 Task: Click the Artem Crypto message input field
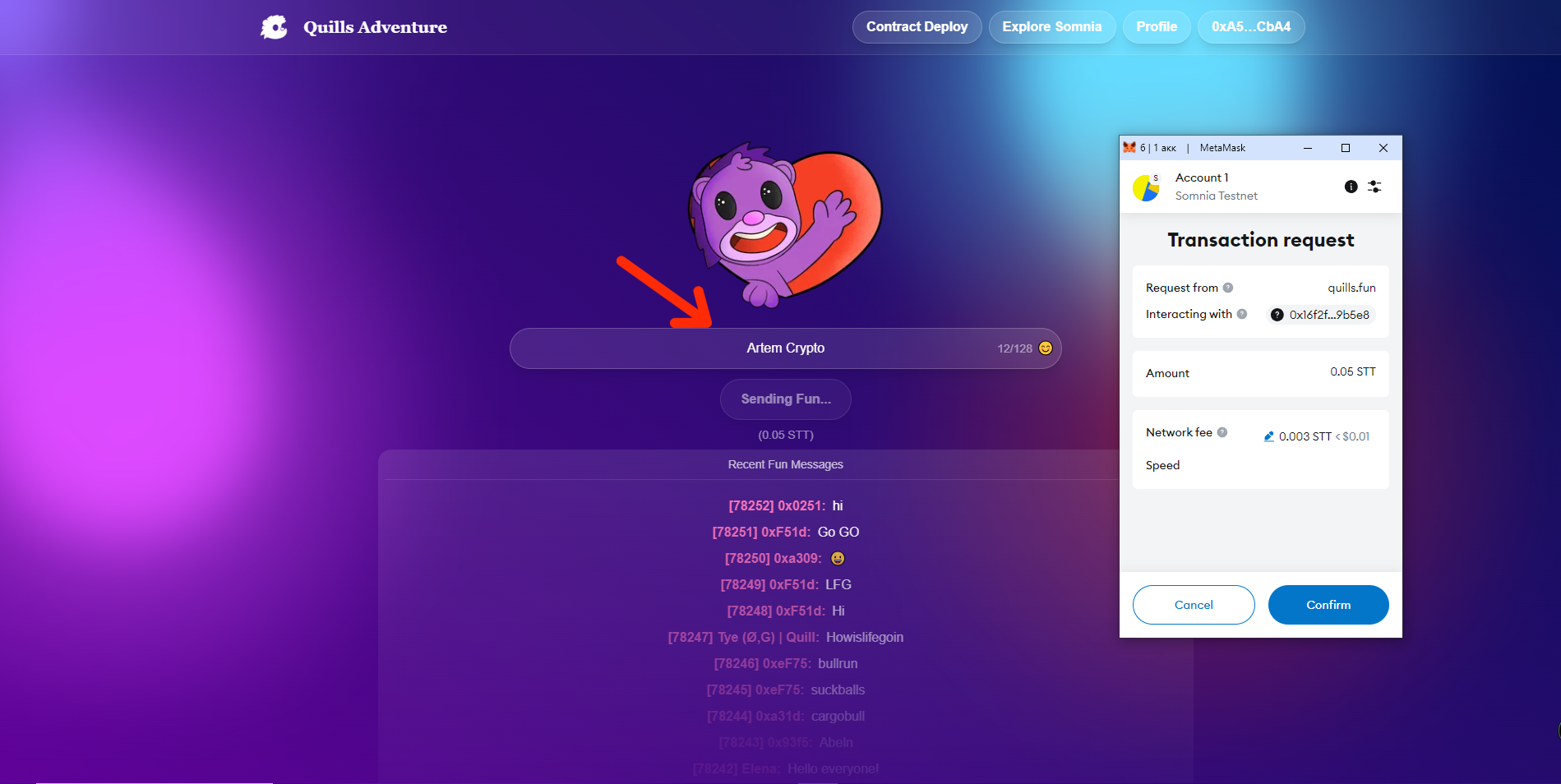click(786, 348)
